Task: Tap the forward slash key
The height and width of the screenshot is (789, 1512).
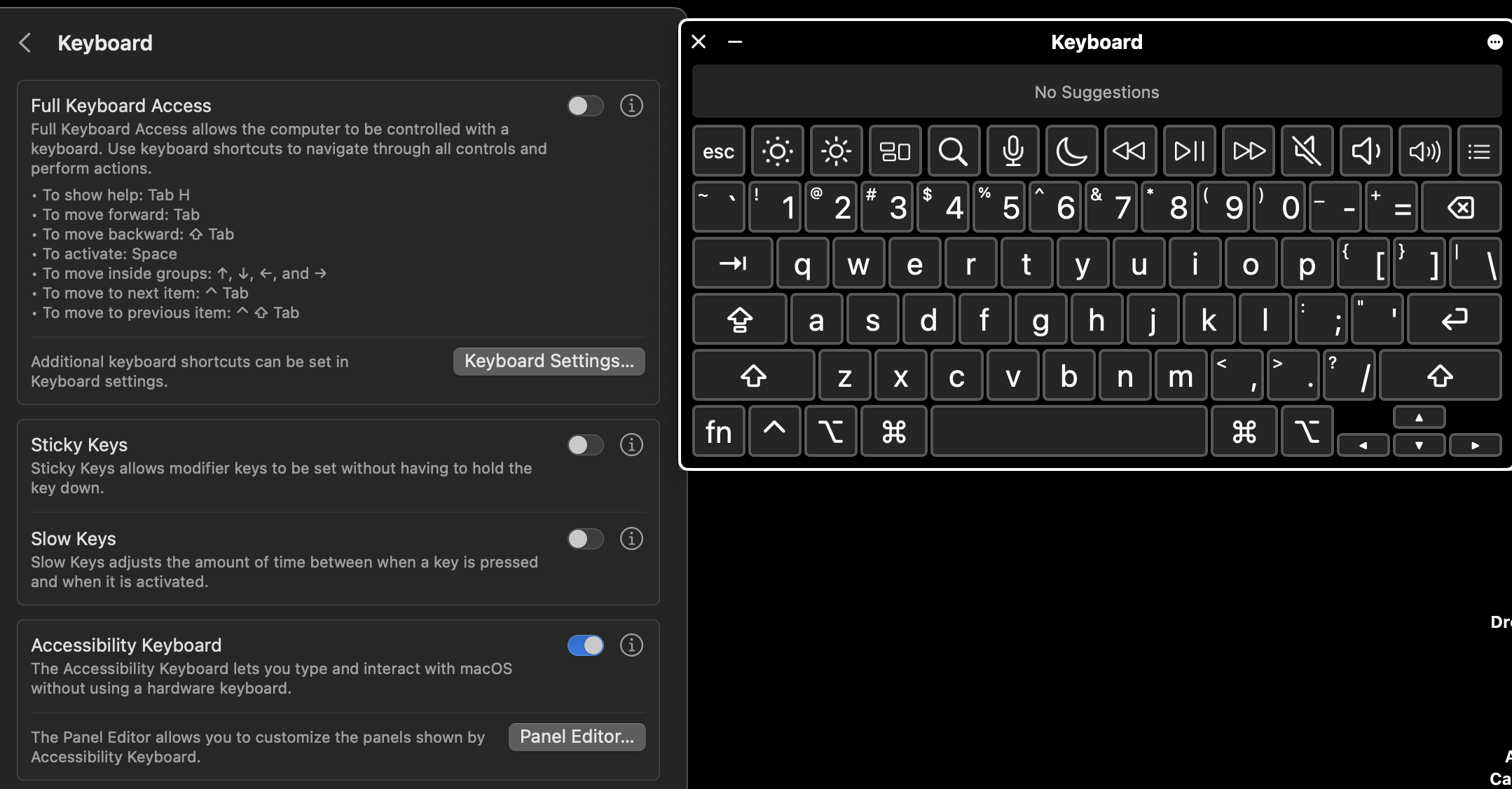Action: pos(1349,375)
